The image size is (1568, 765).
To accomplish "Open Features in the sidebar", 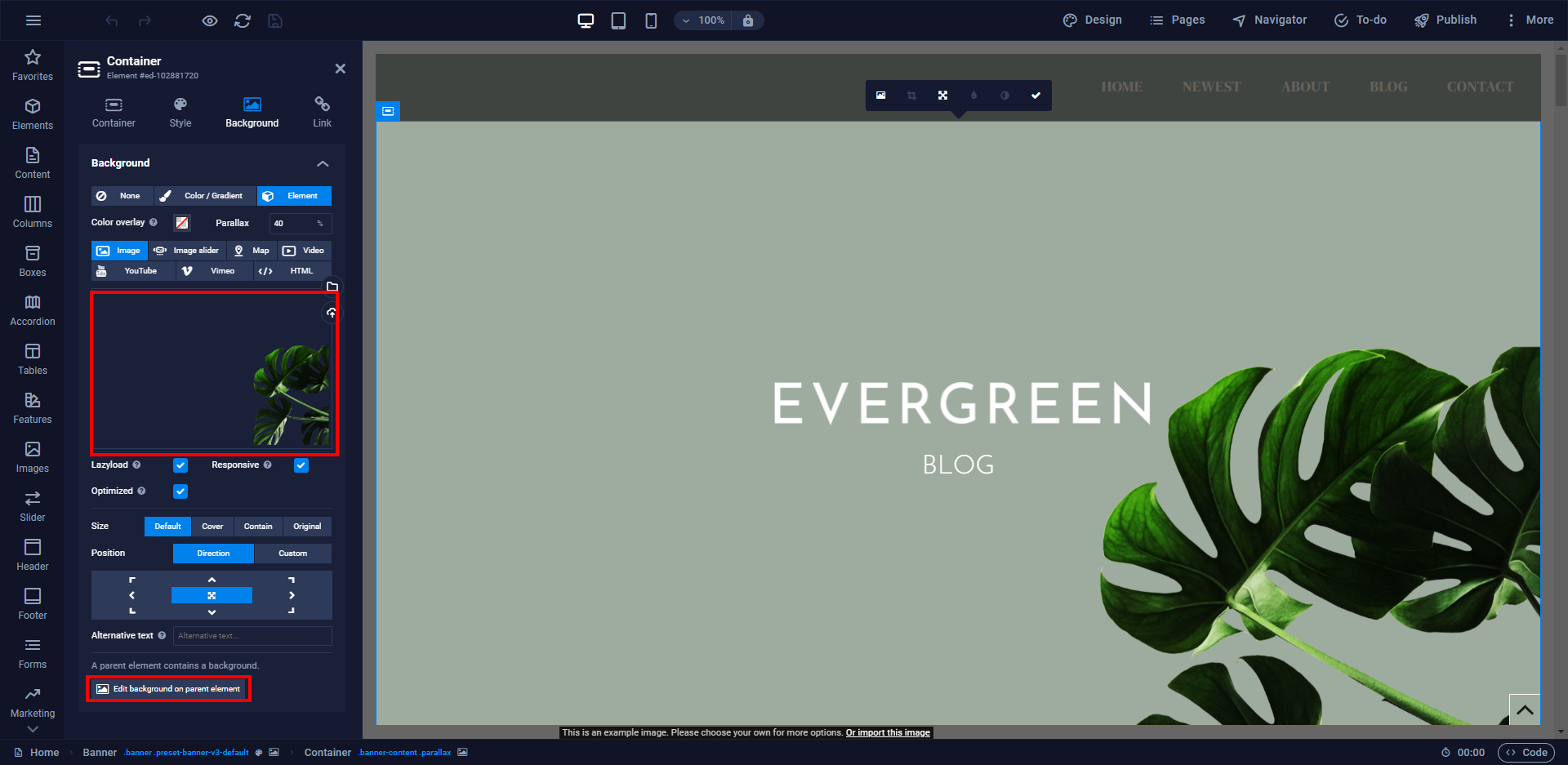I will pyautogui.click(x=33, y=408).
